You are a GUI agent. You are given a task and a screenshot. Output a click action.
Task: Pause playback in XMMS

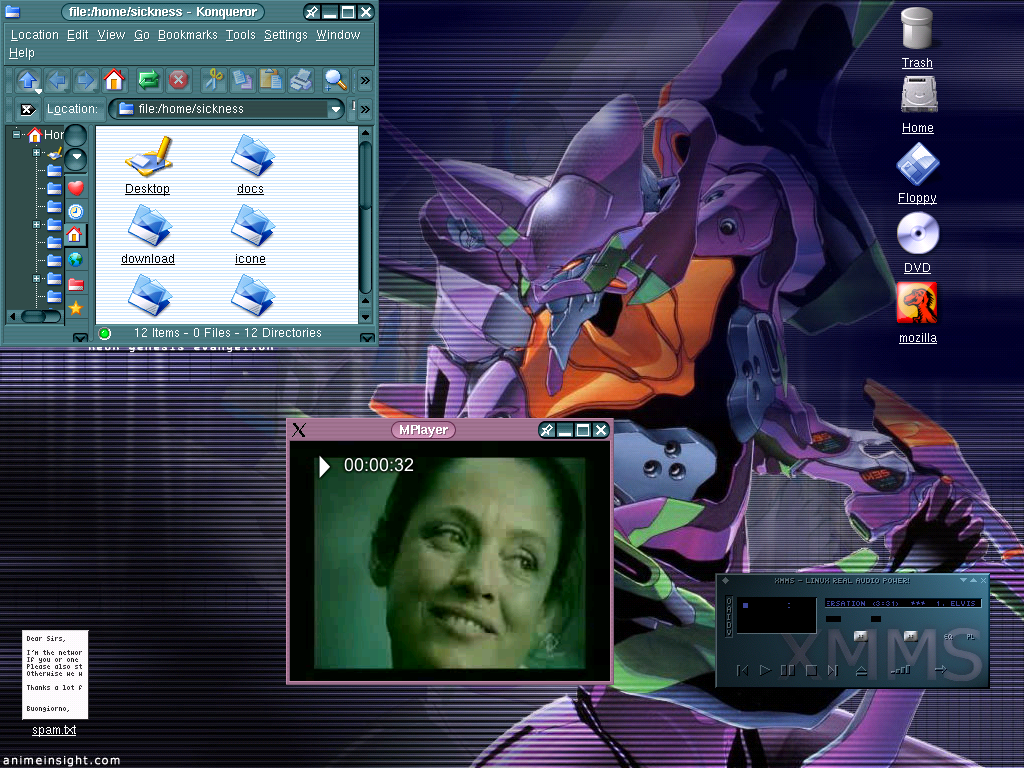pyautogui.click(x=788, y=671)
